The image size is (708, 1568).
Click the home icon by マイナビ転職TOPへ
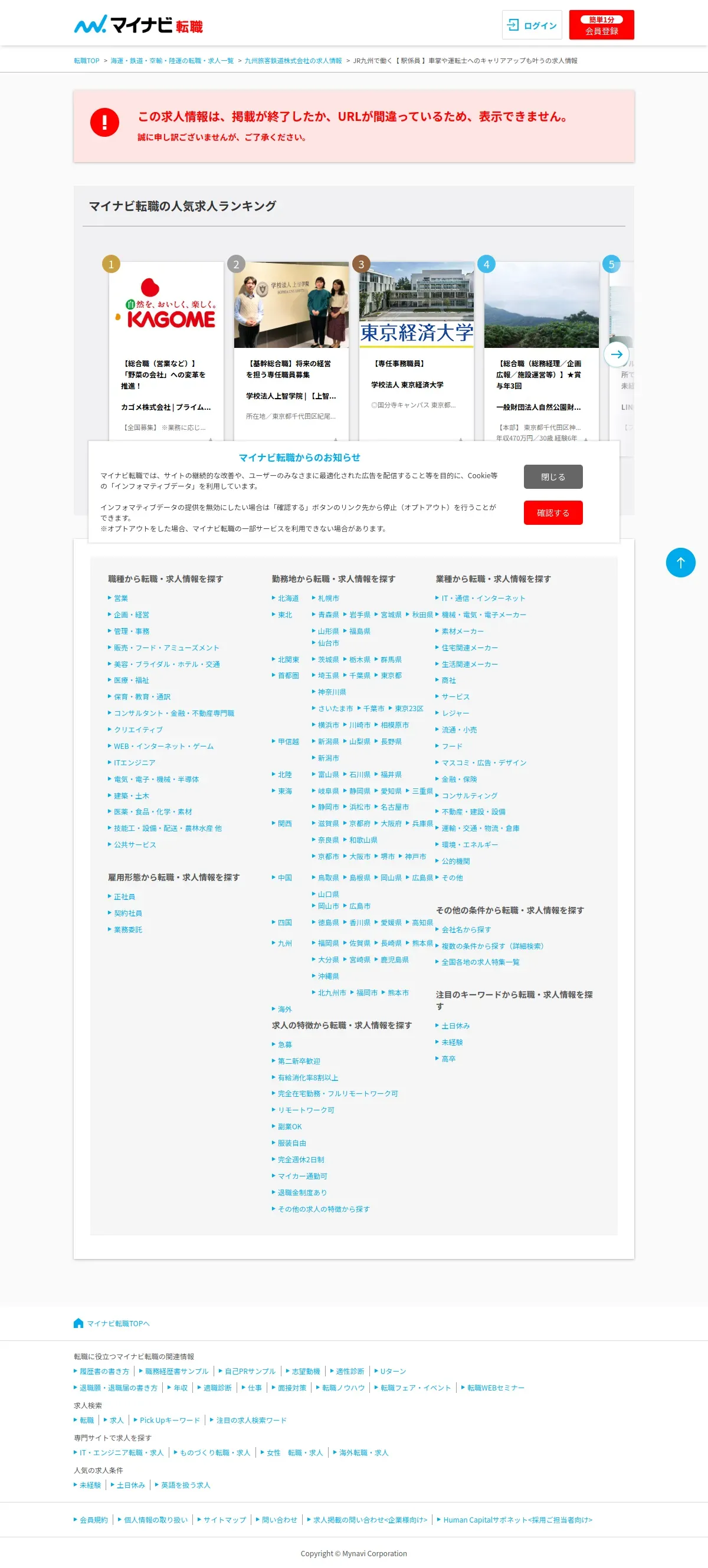click(x=78, y=1323)
